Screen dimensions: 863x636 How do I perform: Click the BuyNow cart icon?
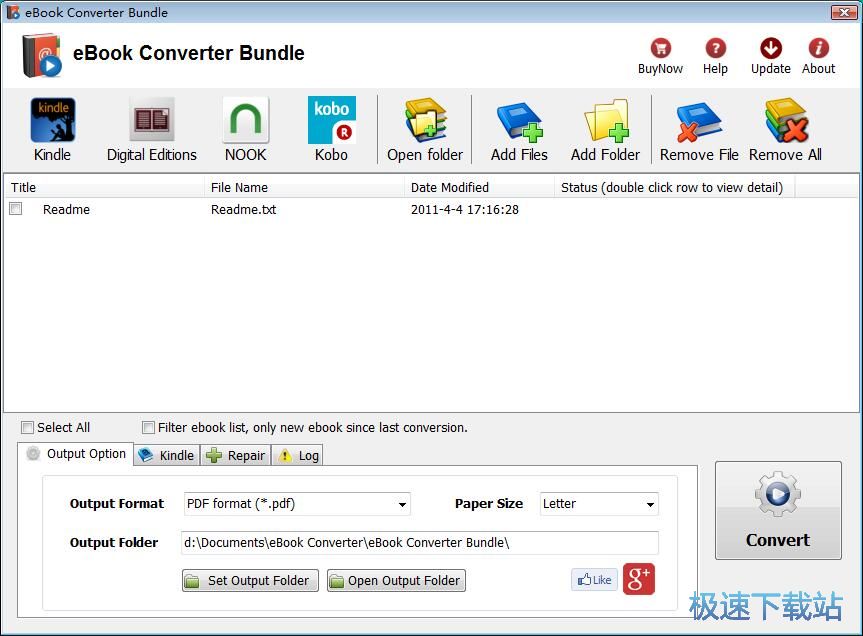(660, 48)
